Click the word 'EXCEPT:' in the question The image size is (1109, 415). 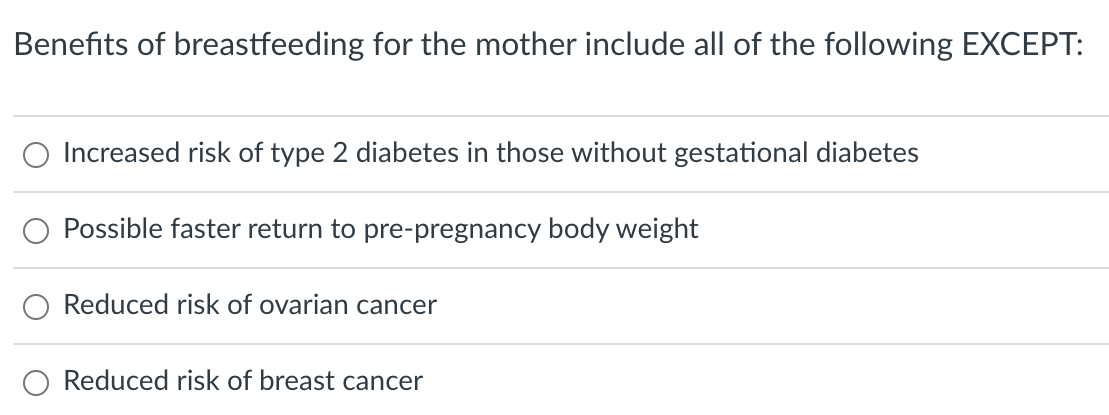[1022, 45]
